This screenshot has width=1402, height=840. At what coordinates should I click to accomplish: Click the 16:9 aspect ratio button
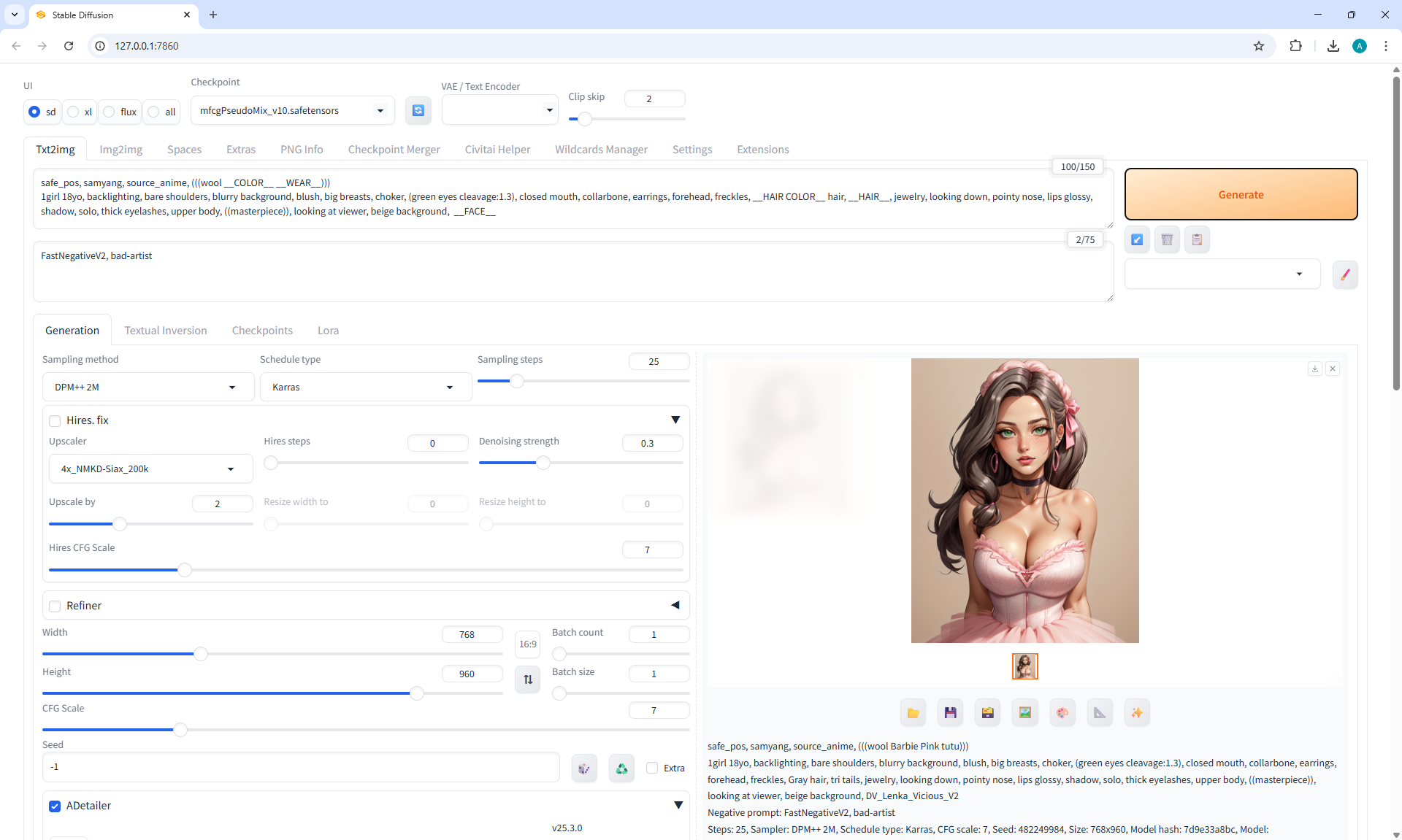(x=527, y=644)
